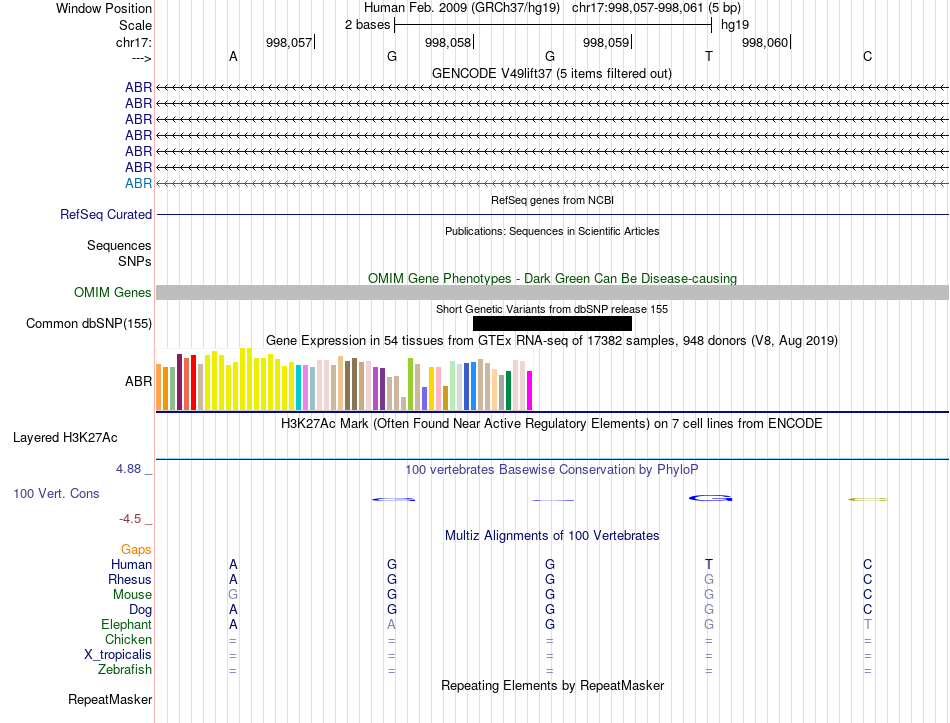Screen dimensions: 950x723
Task: Click the 'RefSeq Curated' track label
Action: pyautogui.click(x=106, y=215)
